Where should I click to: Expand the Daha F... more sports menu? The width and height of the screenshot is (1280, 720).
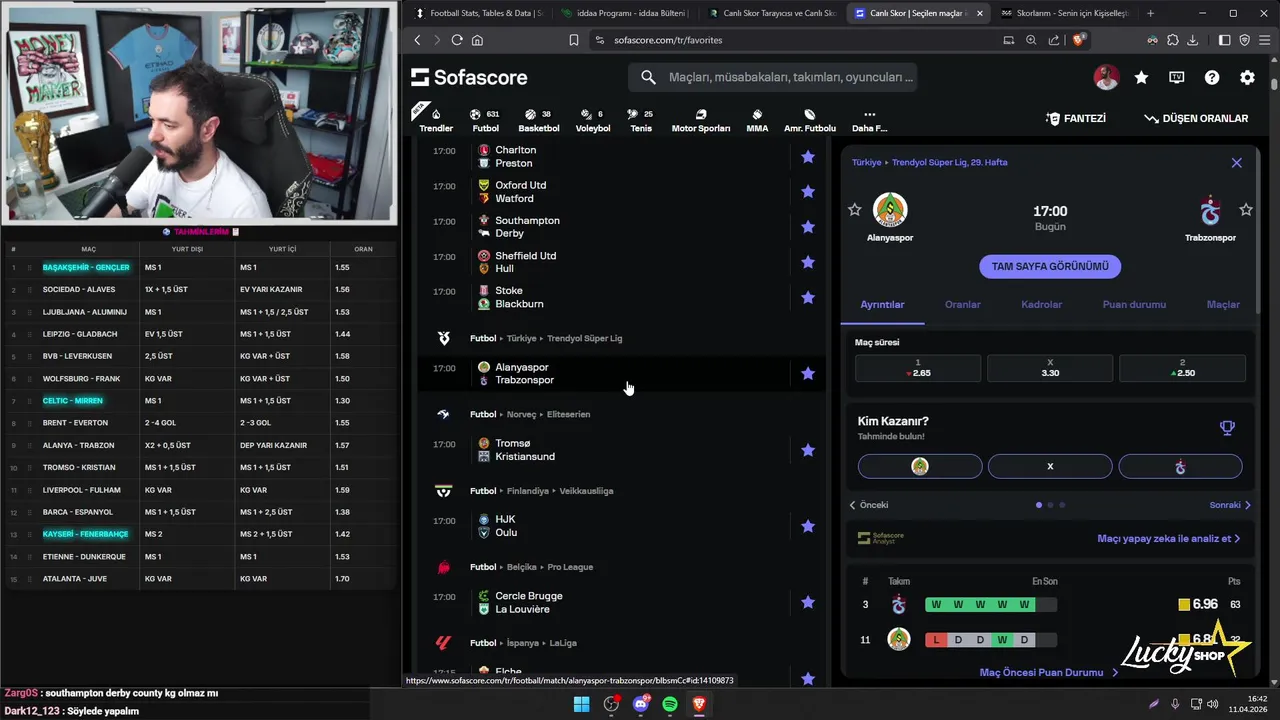coord(869,120)
